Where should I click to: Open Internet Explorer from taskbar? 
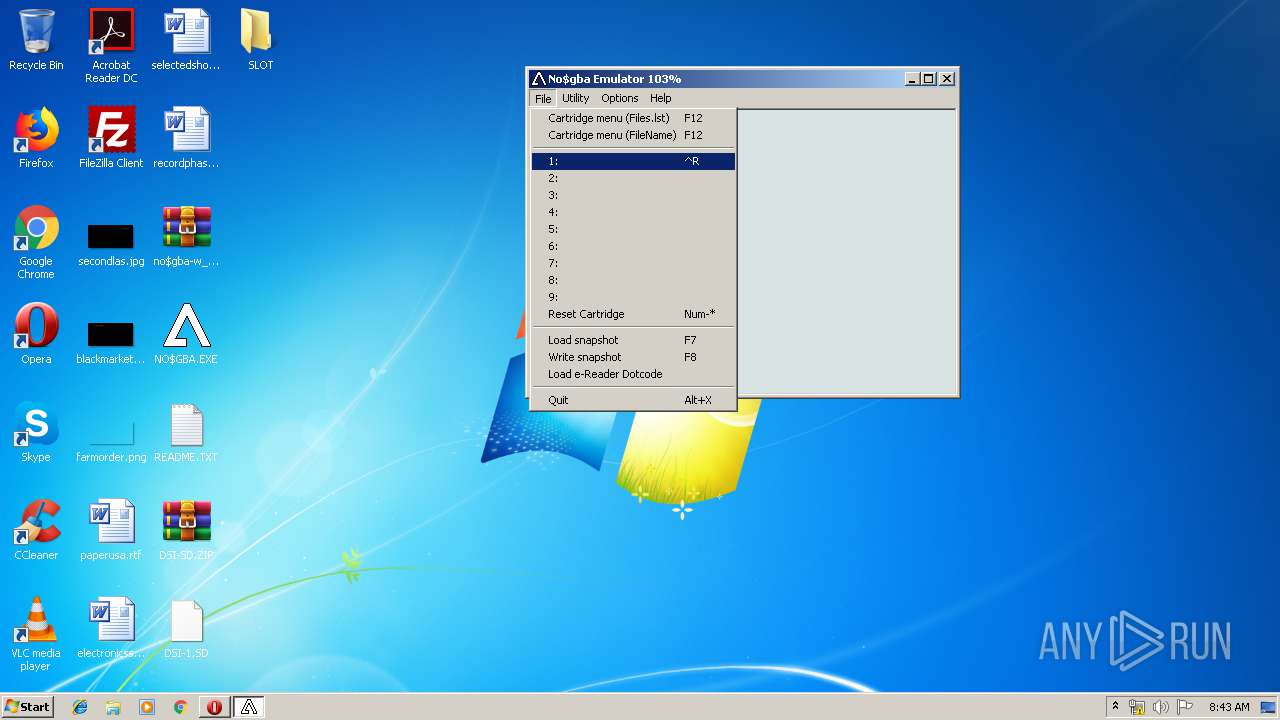point(80,707)
